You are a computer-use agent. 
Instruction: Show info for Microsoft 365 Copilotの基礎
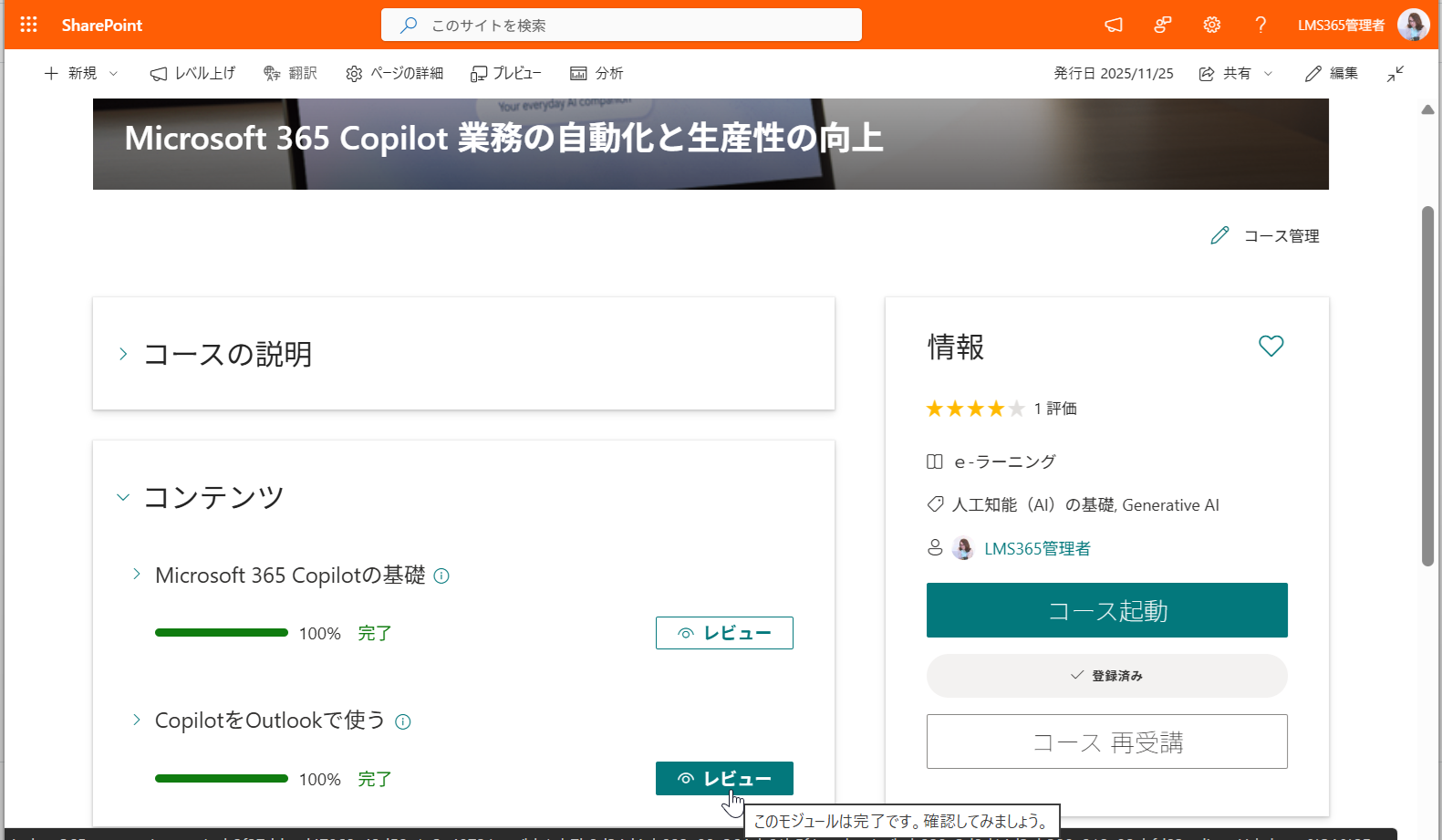pyautogui.click(x=441, y=576)
